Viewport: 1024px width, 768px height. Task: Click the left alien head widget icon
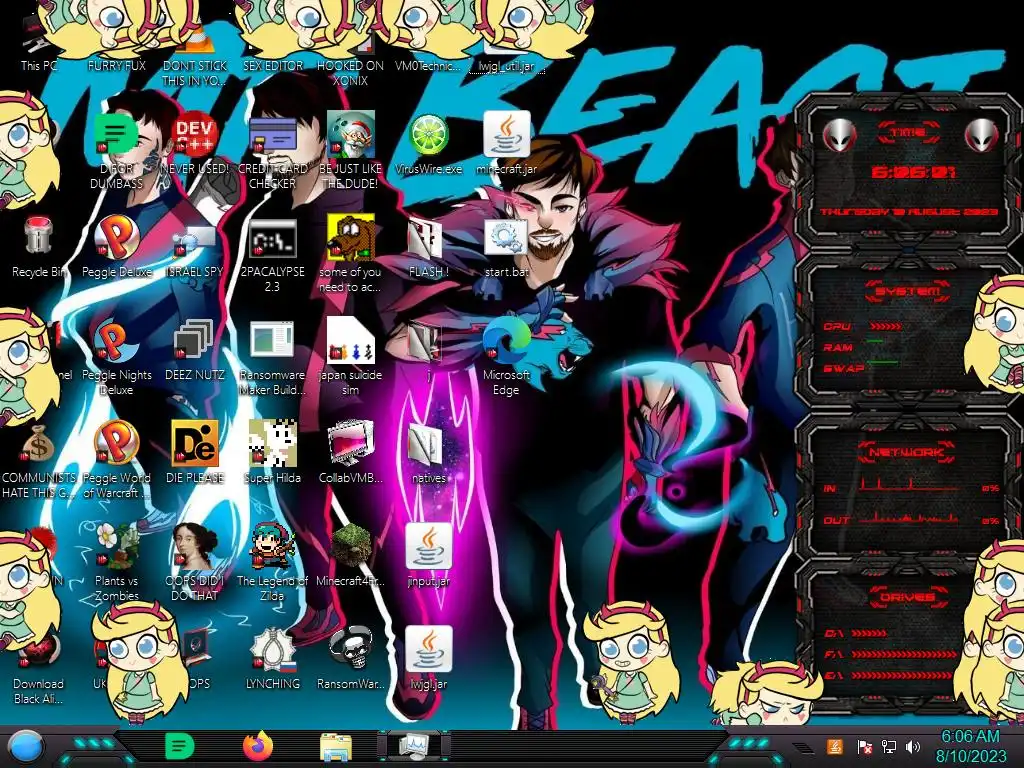pos(839,136)
